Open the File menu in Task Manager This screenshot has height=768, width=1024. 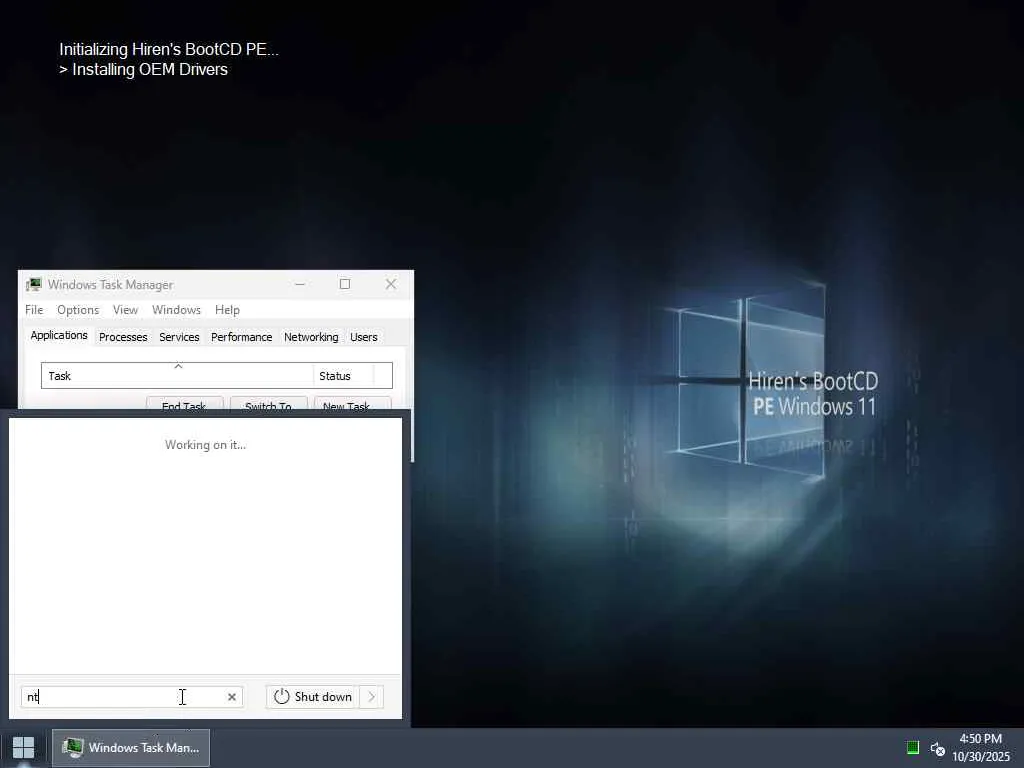(34, 310)
